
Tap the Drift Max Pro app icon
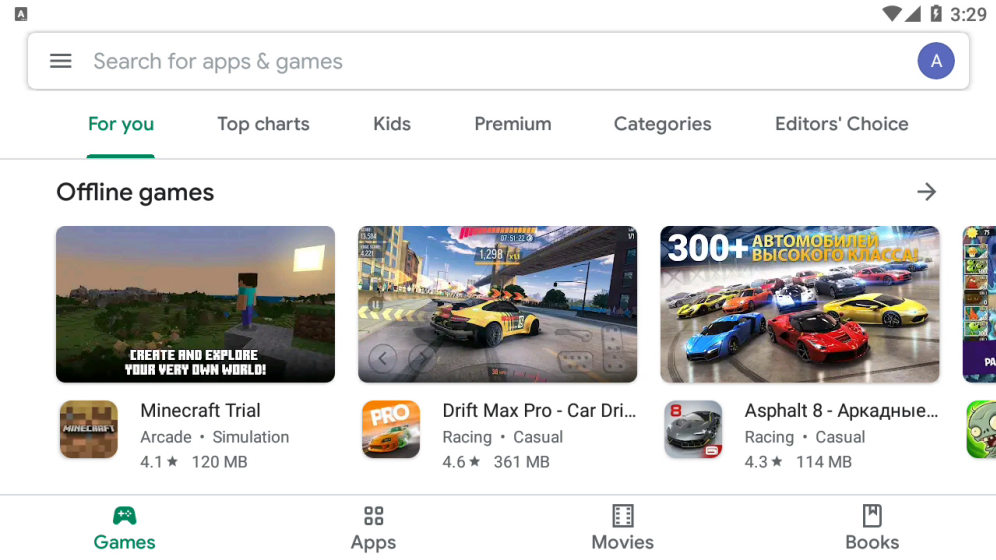coord(391,430)
